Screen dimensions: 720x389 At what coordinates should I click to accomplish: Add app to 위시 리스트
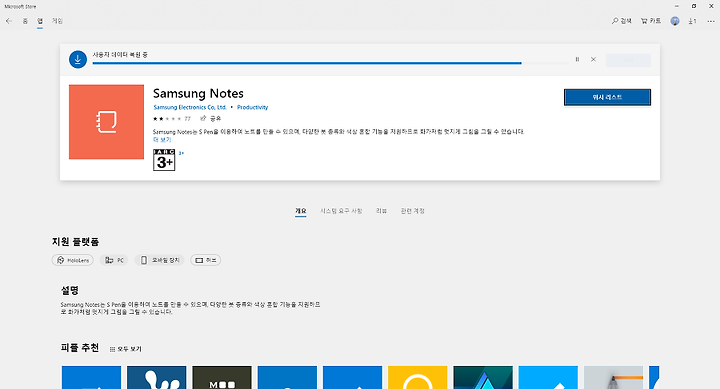click(x=607, y=97)
